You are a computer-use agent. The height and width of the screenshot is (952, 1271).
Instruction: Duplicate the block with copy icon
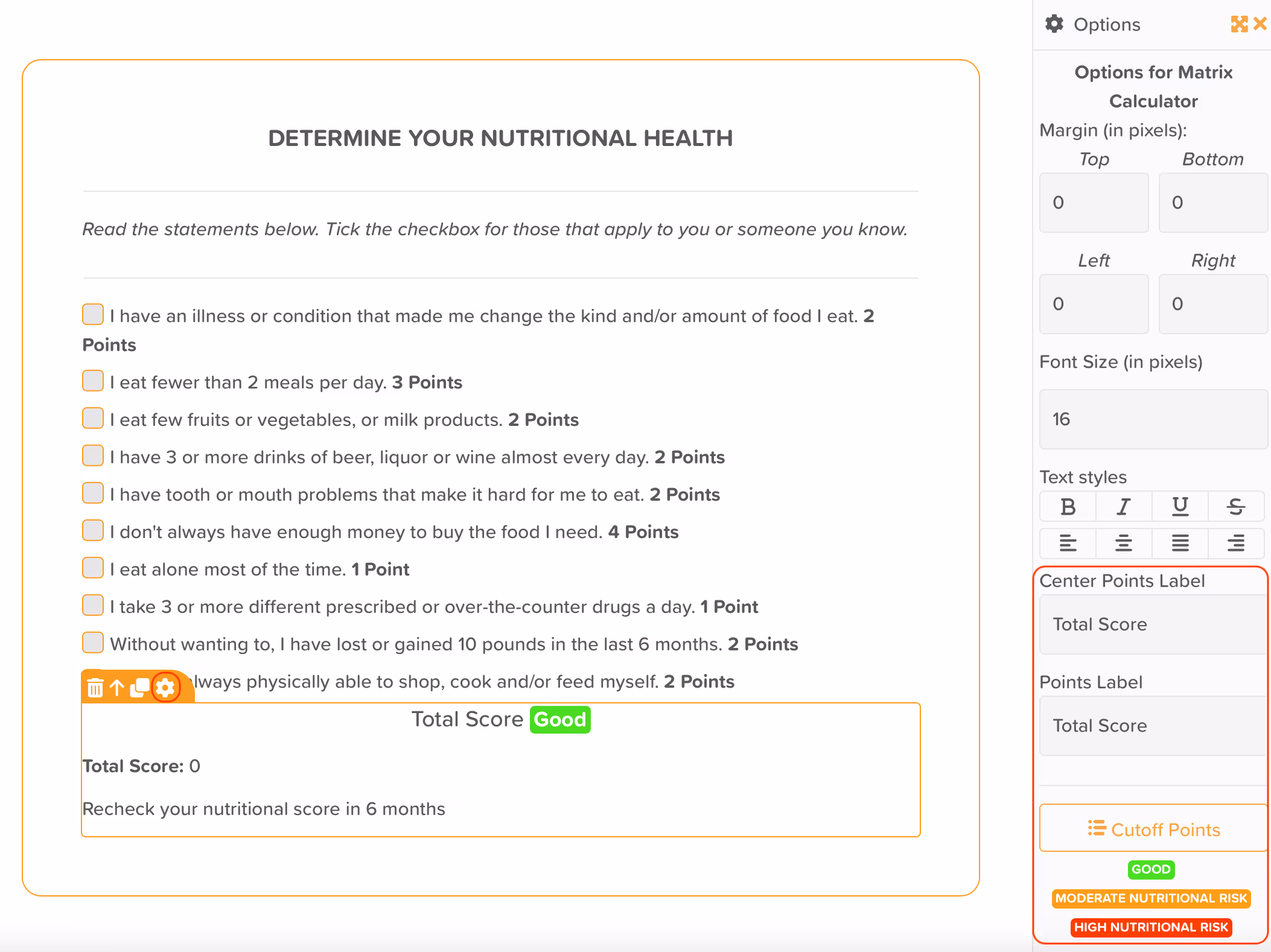click(x=140, y=687)
